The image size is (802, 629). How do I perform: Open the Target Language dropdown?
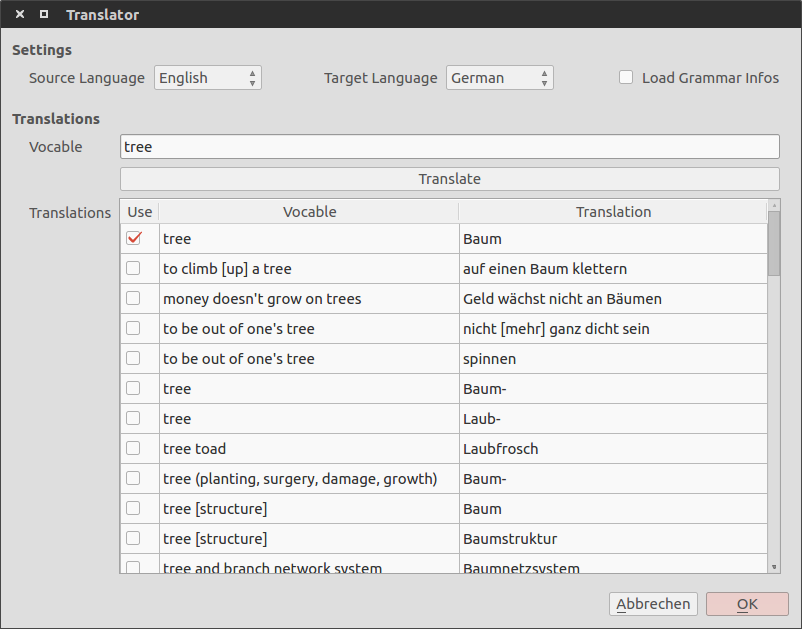[x=499, y=78]
